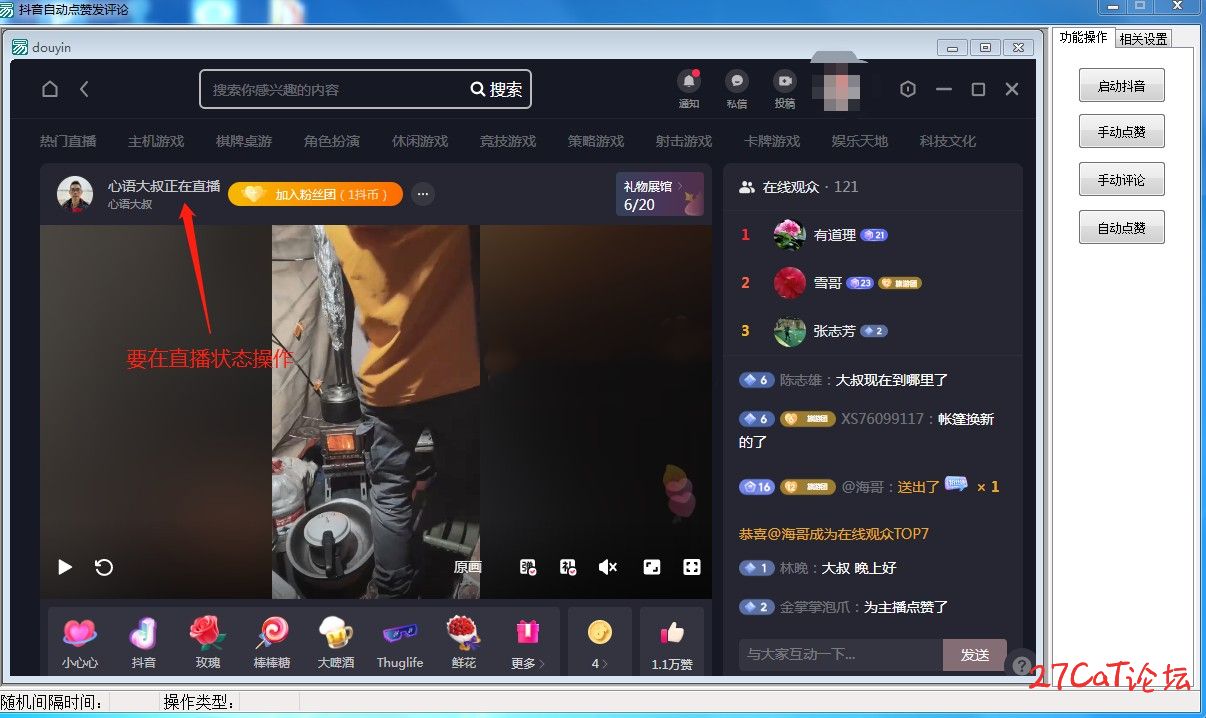Switch to the 功能操作 tab
Viewport: 1206px width, 718px height.
[x=1083, y=37]
